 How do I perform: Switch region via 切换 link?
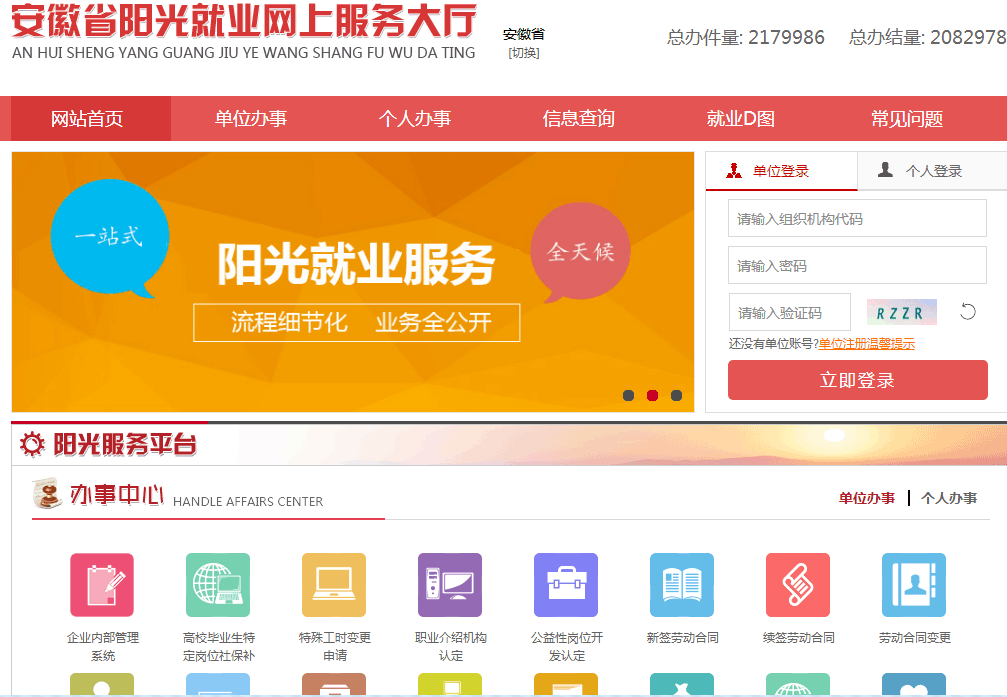(523, 53)
